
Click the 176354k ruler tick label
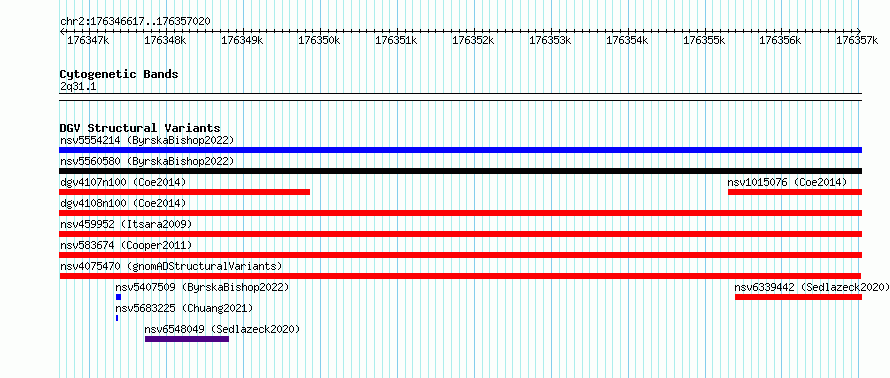click(627, 40)
